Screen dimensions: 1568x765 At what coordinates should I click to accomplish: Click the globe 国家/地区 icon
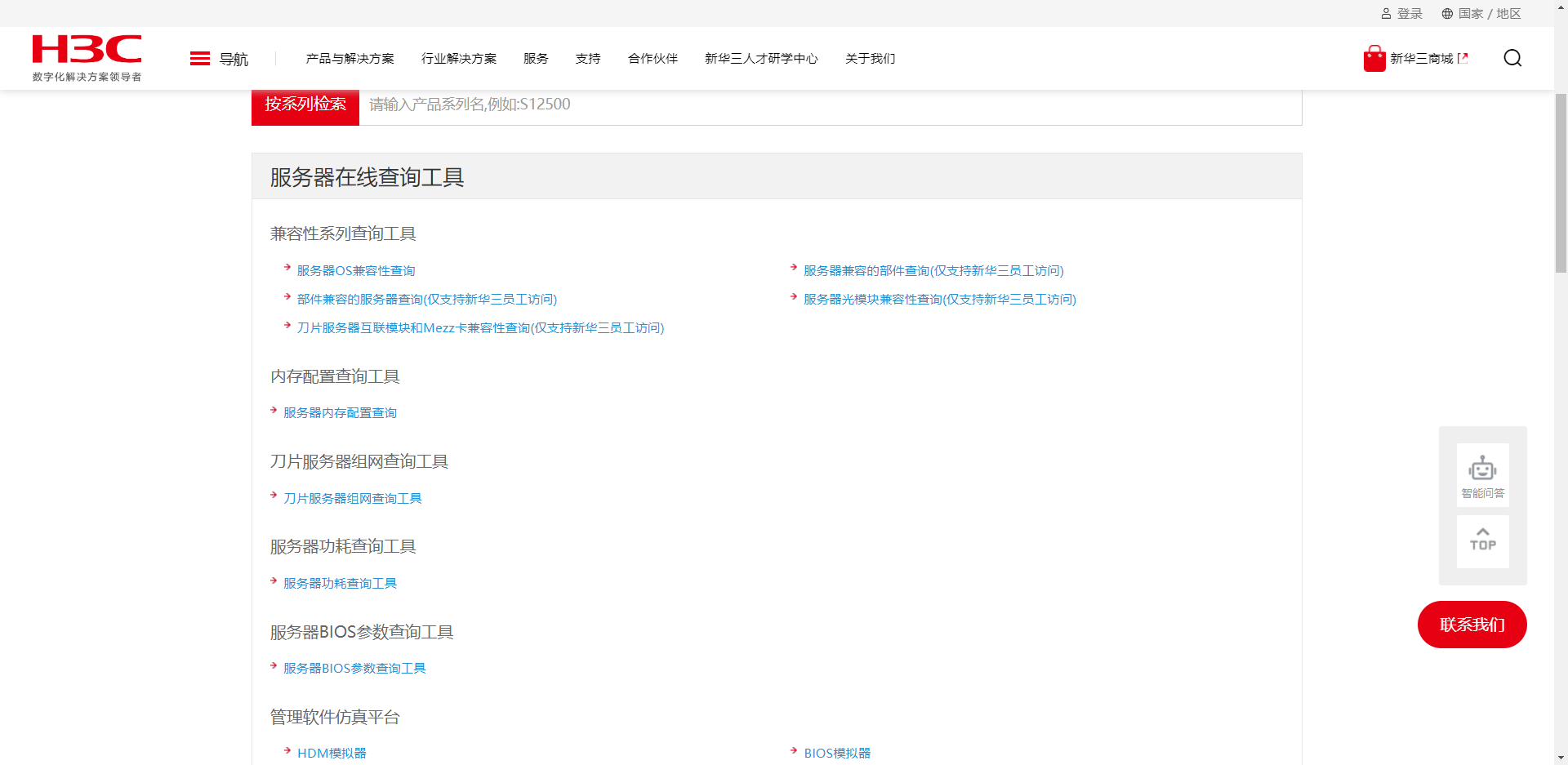pos(1447,14)
